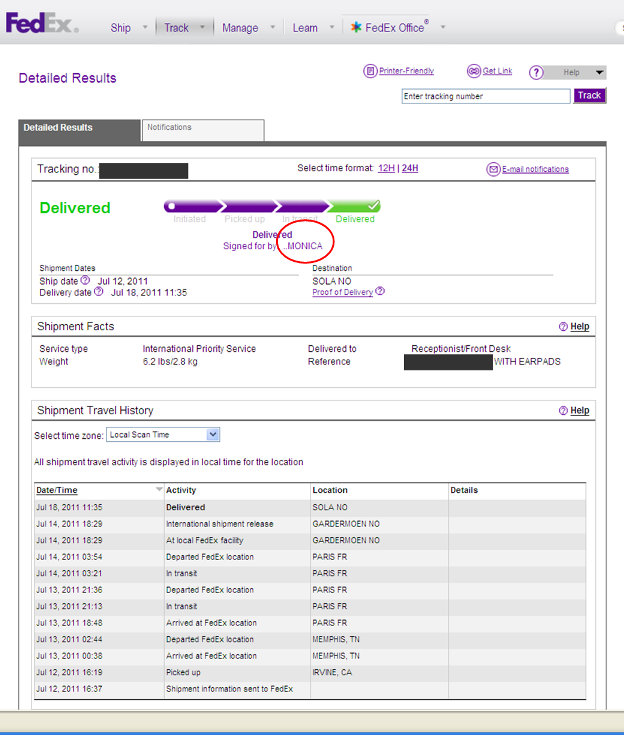Open the Track menu
624x735 pixels.
point(176,28)
